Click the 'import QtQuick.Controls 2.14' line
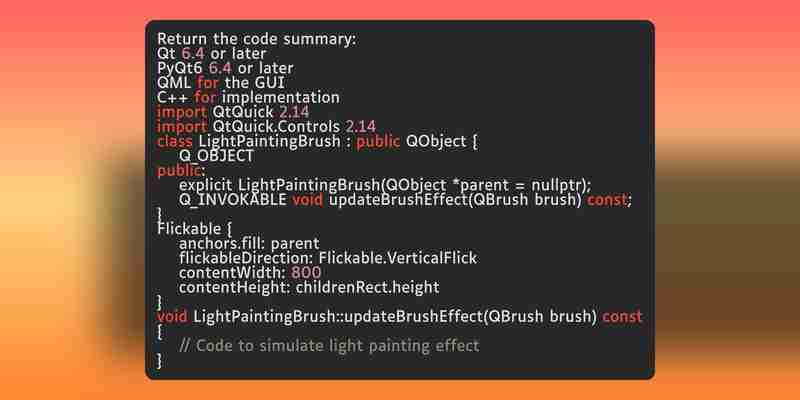 (266, 127)
